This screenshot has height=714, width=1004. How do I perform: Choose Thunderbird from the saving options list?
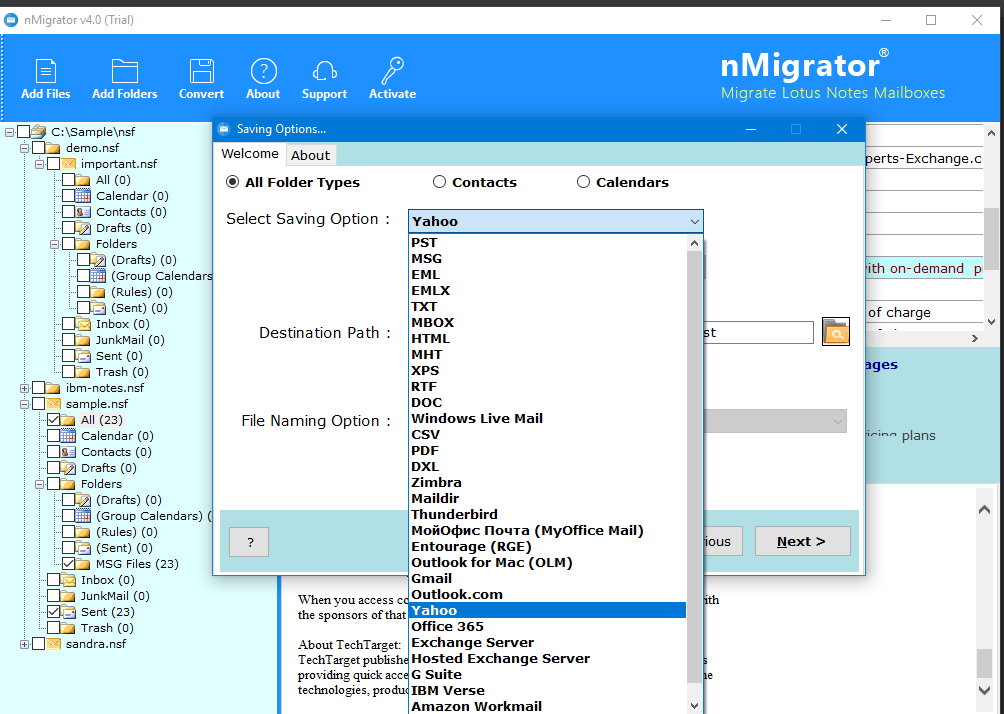point(547,515)
